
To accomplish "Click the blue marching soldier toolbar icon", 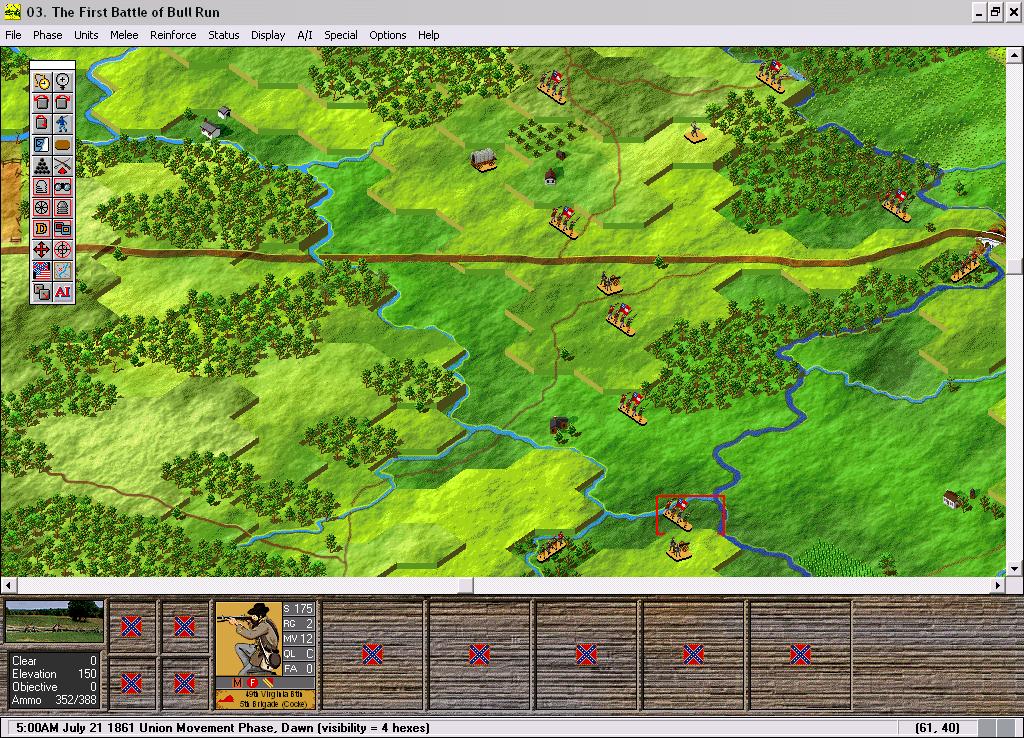I will tap(63, 123).
